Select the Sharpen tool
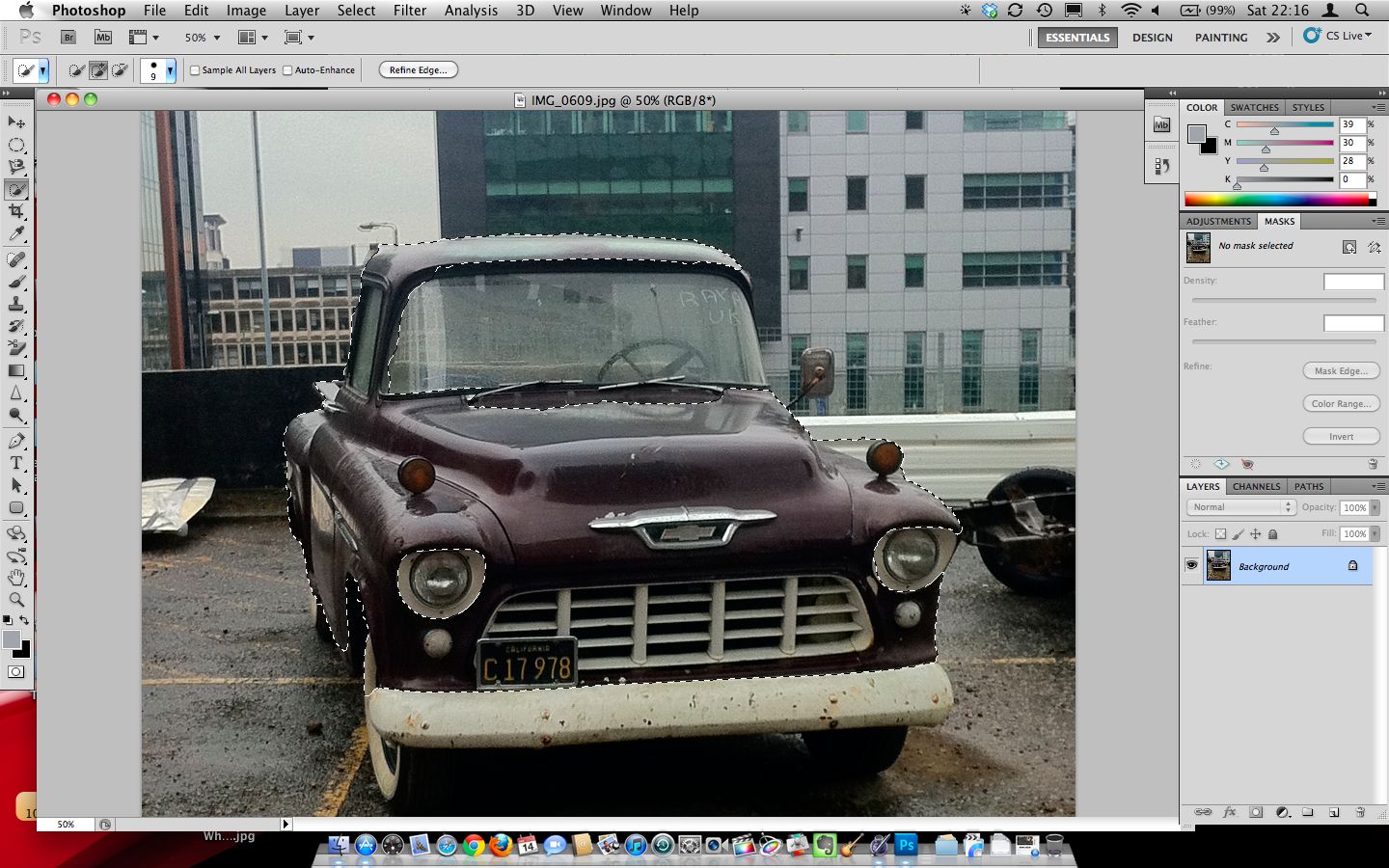 coord(16,393)
